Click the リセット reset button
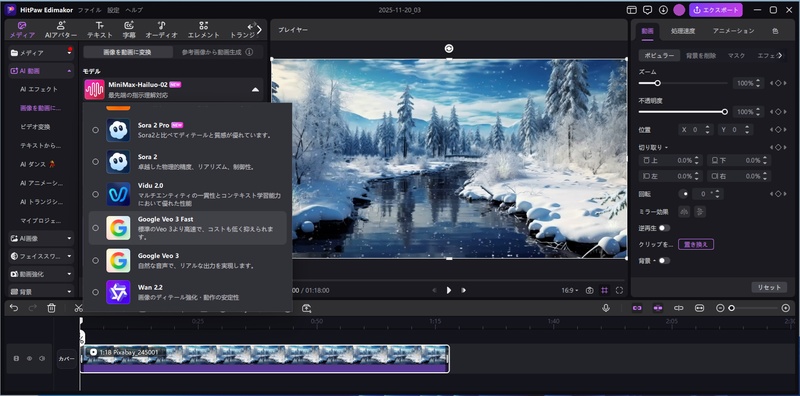The width and height of the screenshot is (800, 396). [x=769, y=287]
